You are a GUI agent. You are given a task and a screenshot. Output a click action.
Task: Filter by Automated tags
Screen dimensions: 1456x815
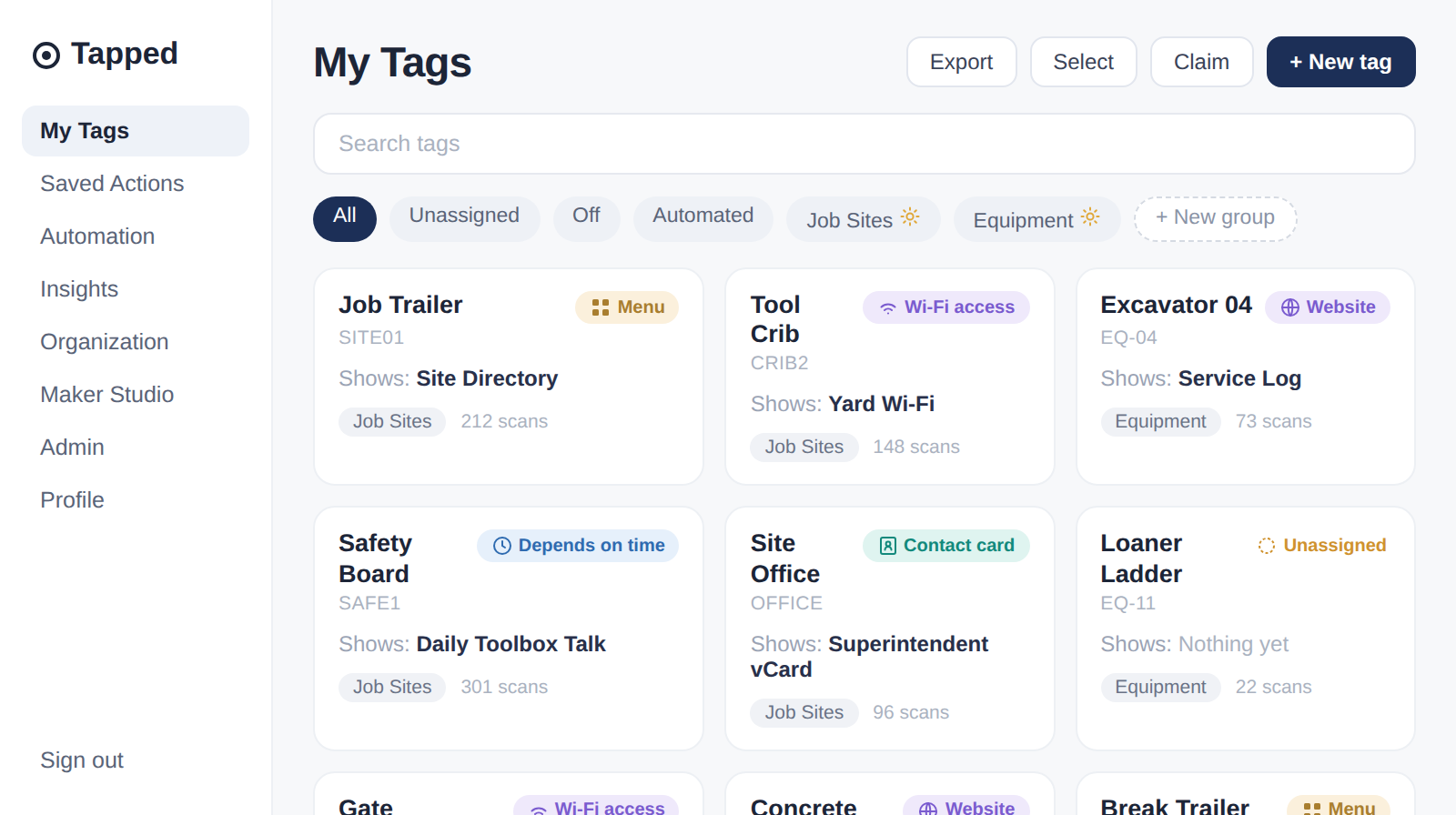click(703, 218)
